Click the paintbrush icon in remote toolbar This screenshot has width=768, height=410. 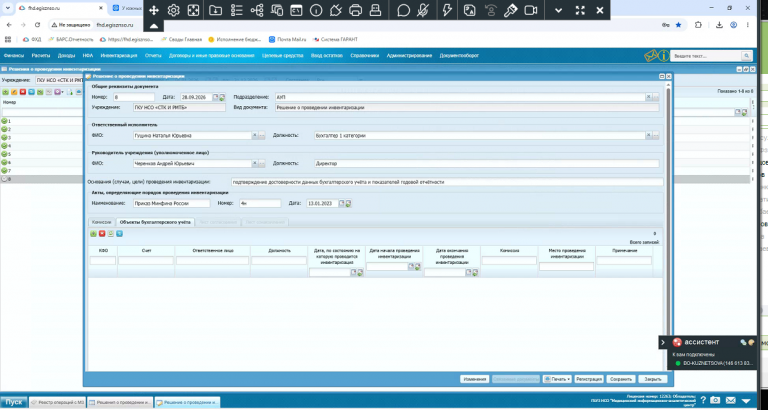click(511, 10)
